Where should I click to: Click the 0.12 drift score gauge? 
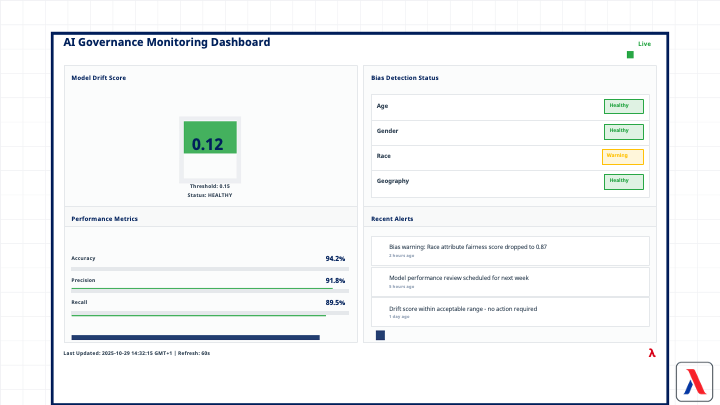[x=208, y=144]
